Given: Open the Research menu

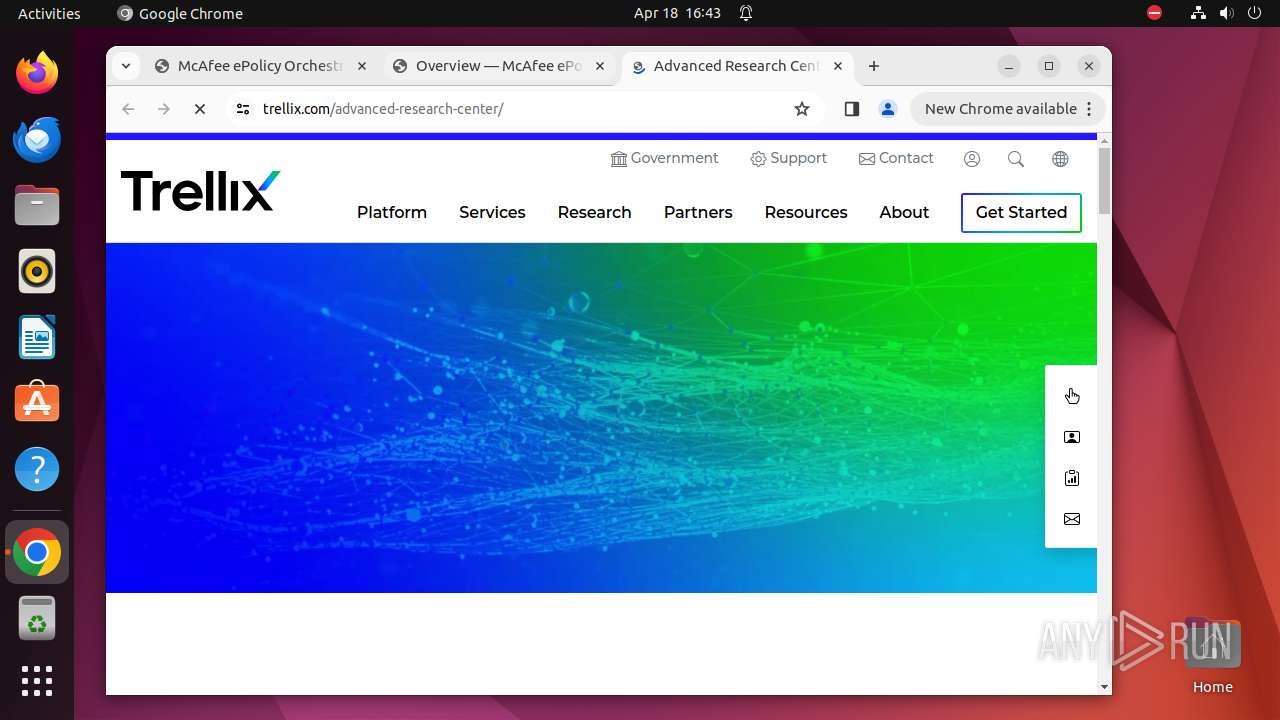Looking at the screenshot, I should click(x=594, y=212).
